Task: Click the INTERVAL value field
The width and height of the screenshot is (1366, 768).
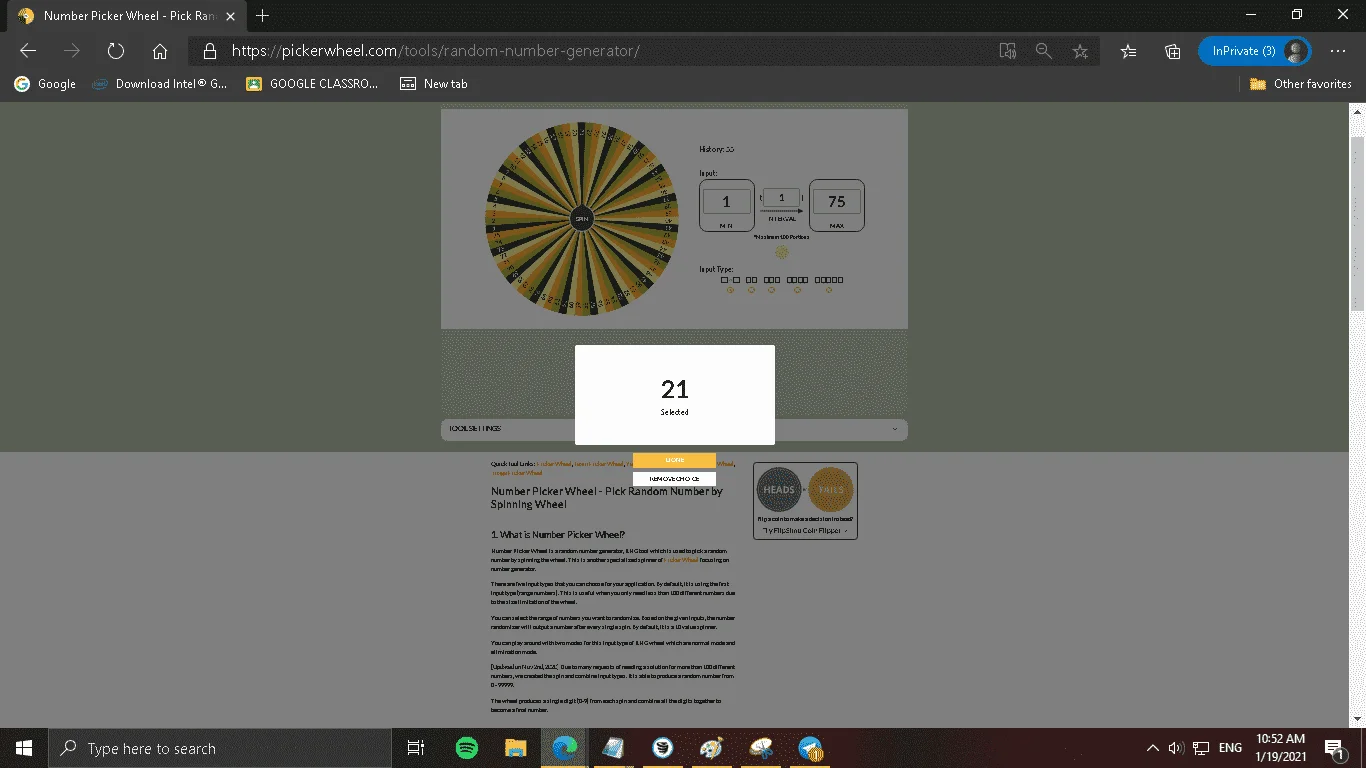Action: (781, 198)
